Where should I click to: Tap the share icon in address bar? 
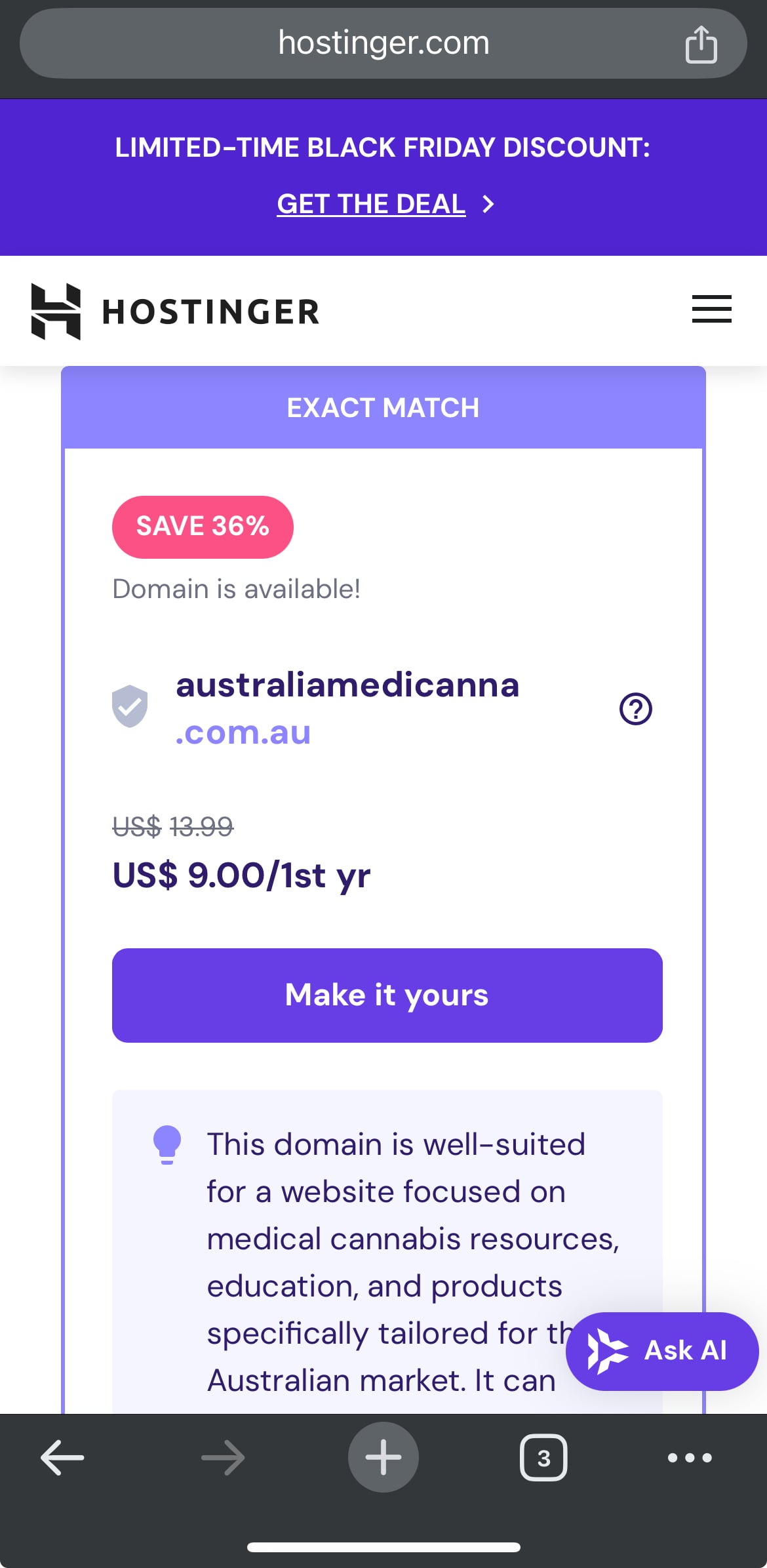[x=701, y=45]
